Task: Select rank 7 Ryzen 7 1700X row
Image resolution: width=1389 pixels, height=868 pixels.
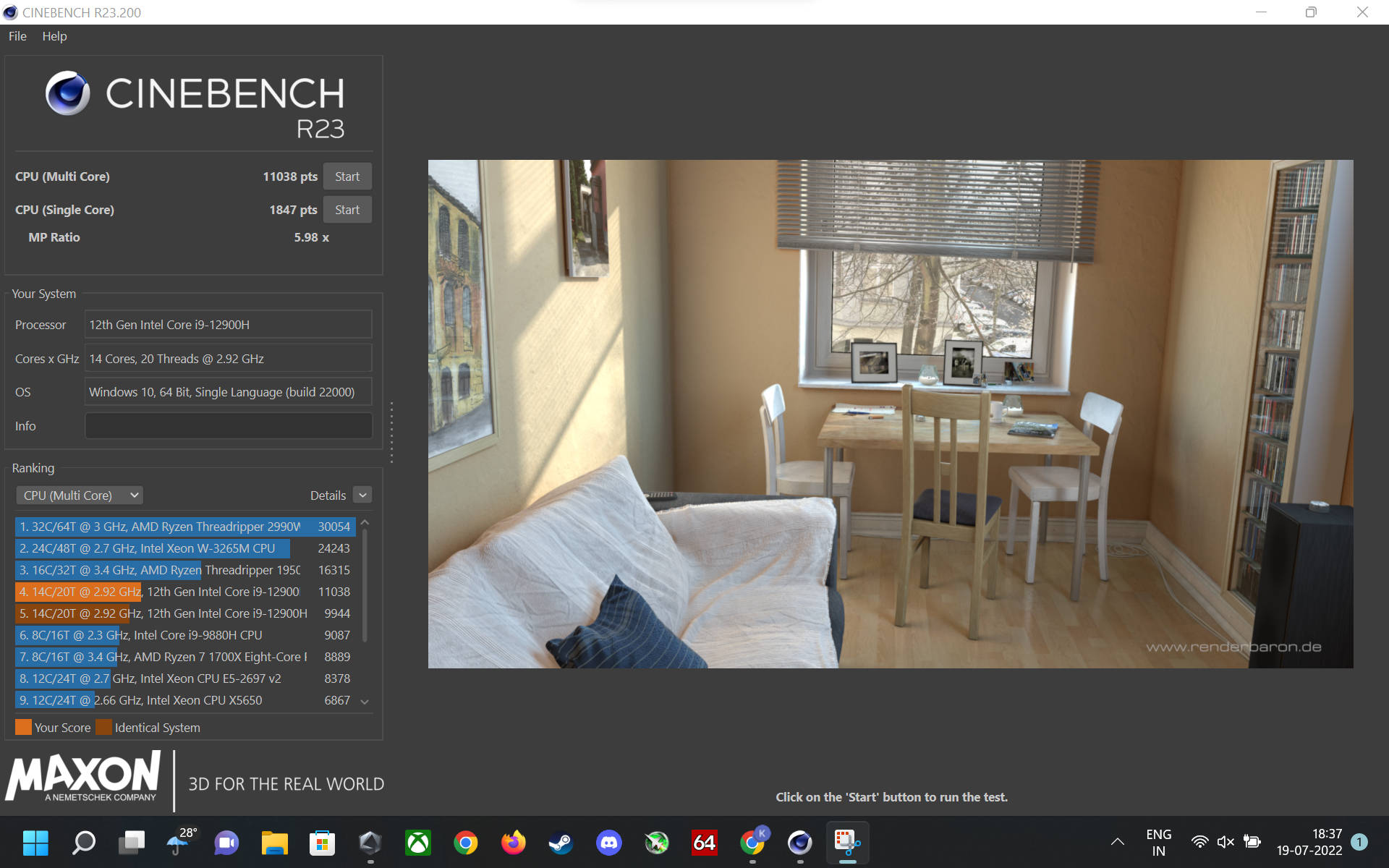Action: 185,657
